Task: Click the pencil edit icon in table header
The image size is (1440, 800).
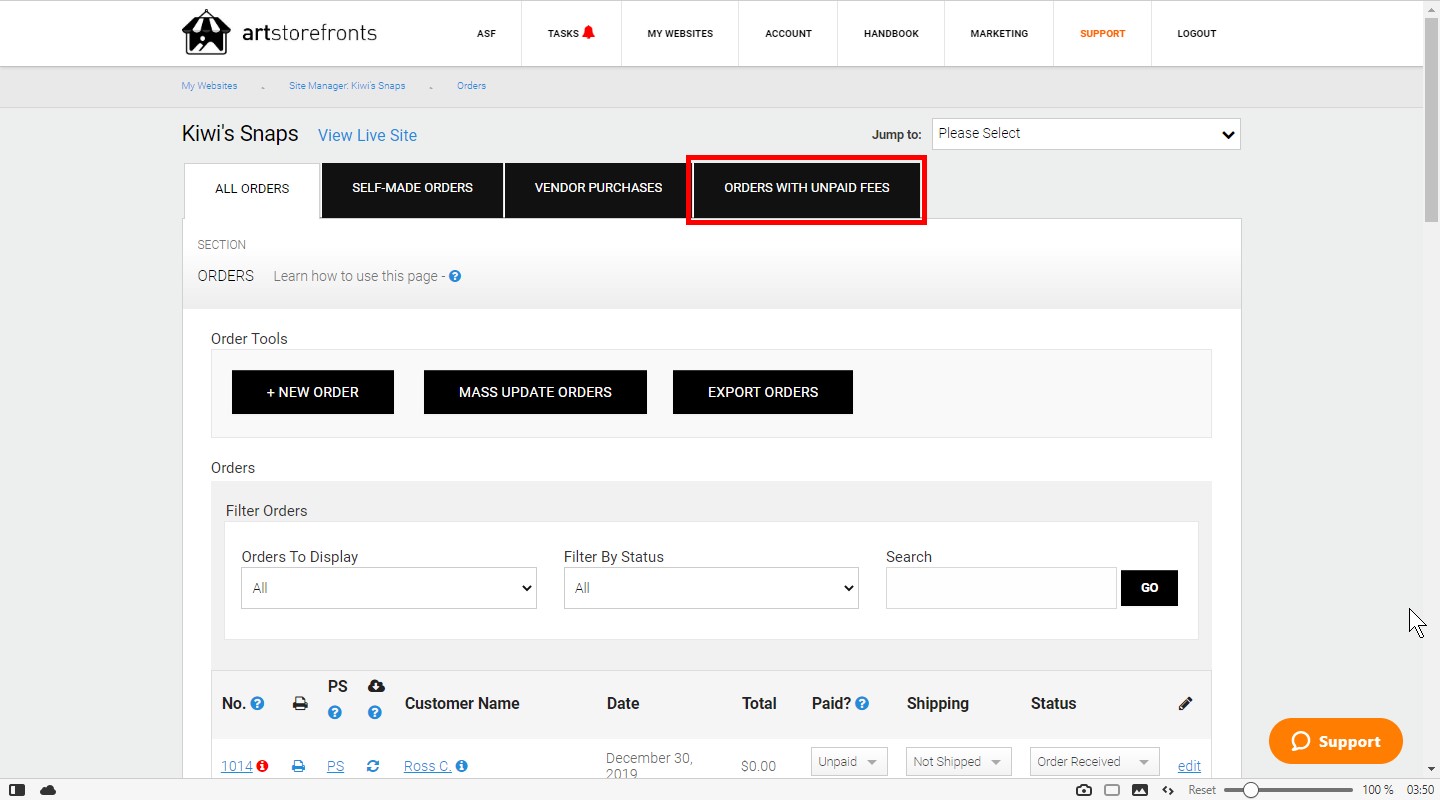Action: [x=1185, y=703]
